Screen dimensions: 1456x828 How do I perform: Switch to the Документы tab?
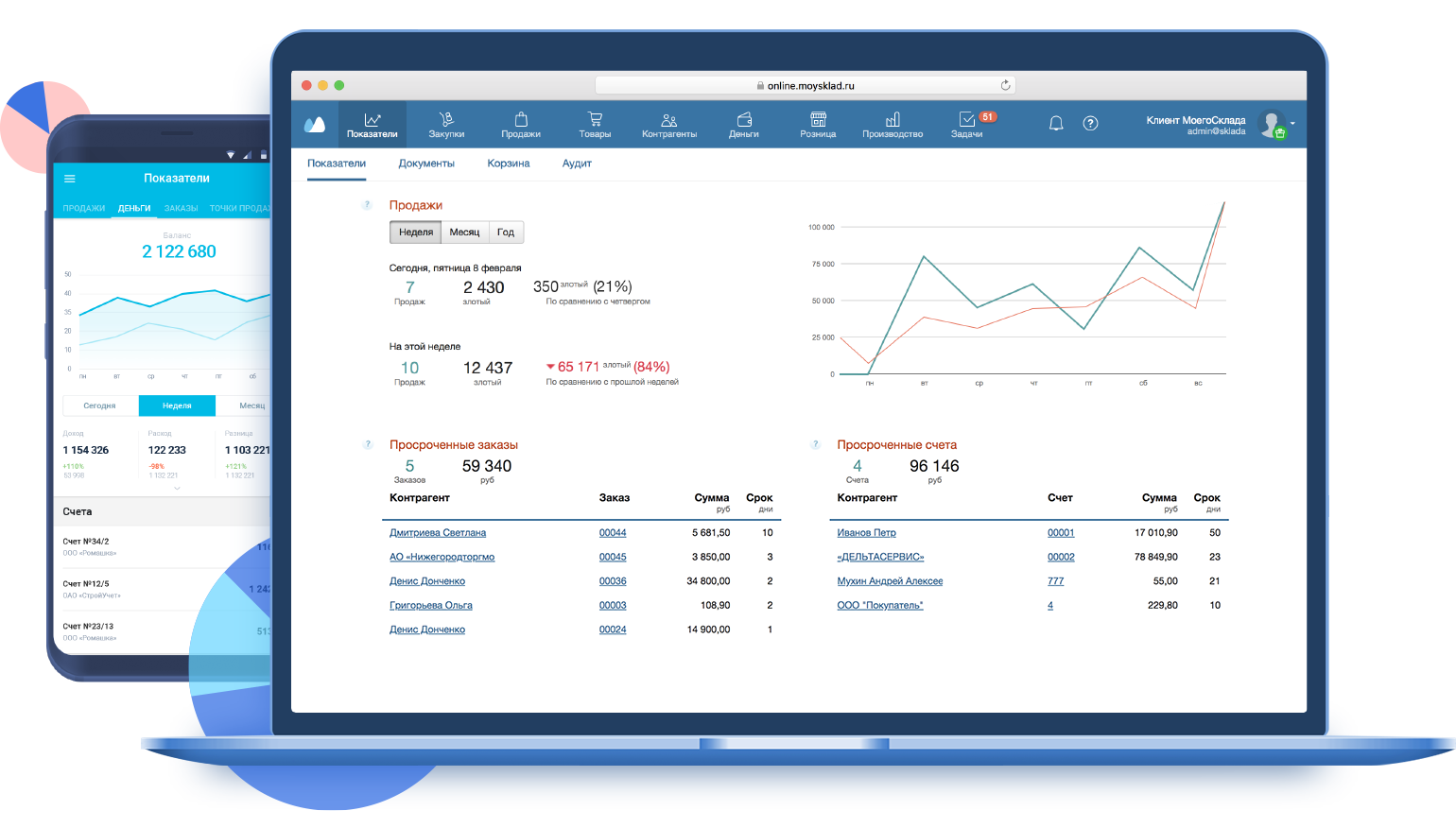[x=426, y=164]
